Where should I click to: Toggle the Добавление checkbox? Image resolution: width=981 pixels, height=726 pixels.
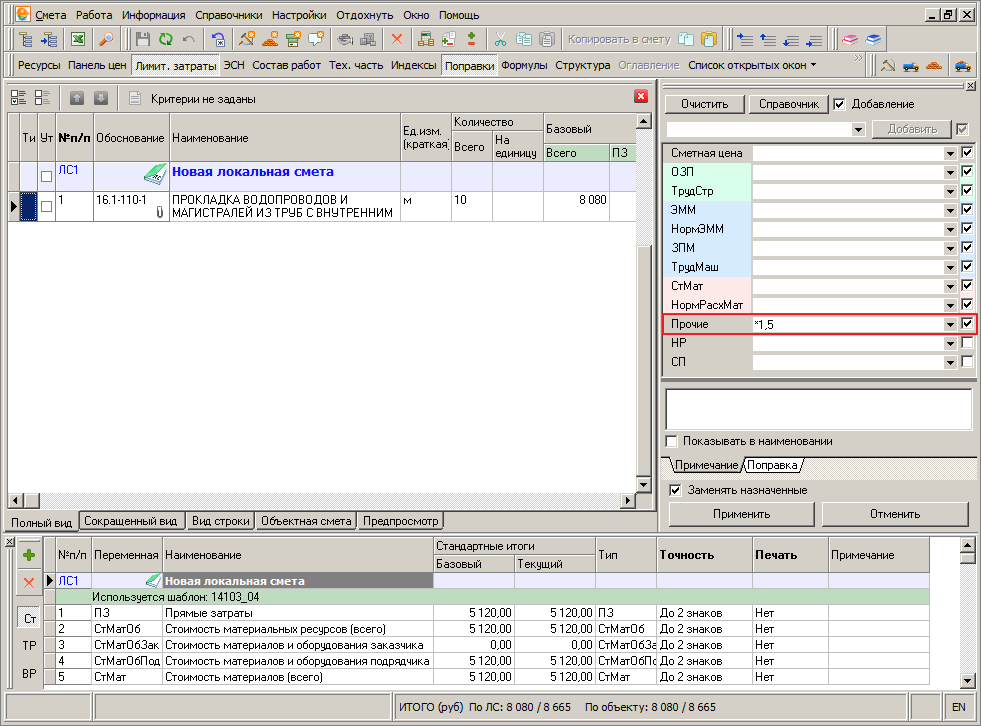(x=840, y=105)
